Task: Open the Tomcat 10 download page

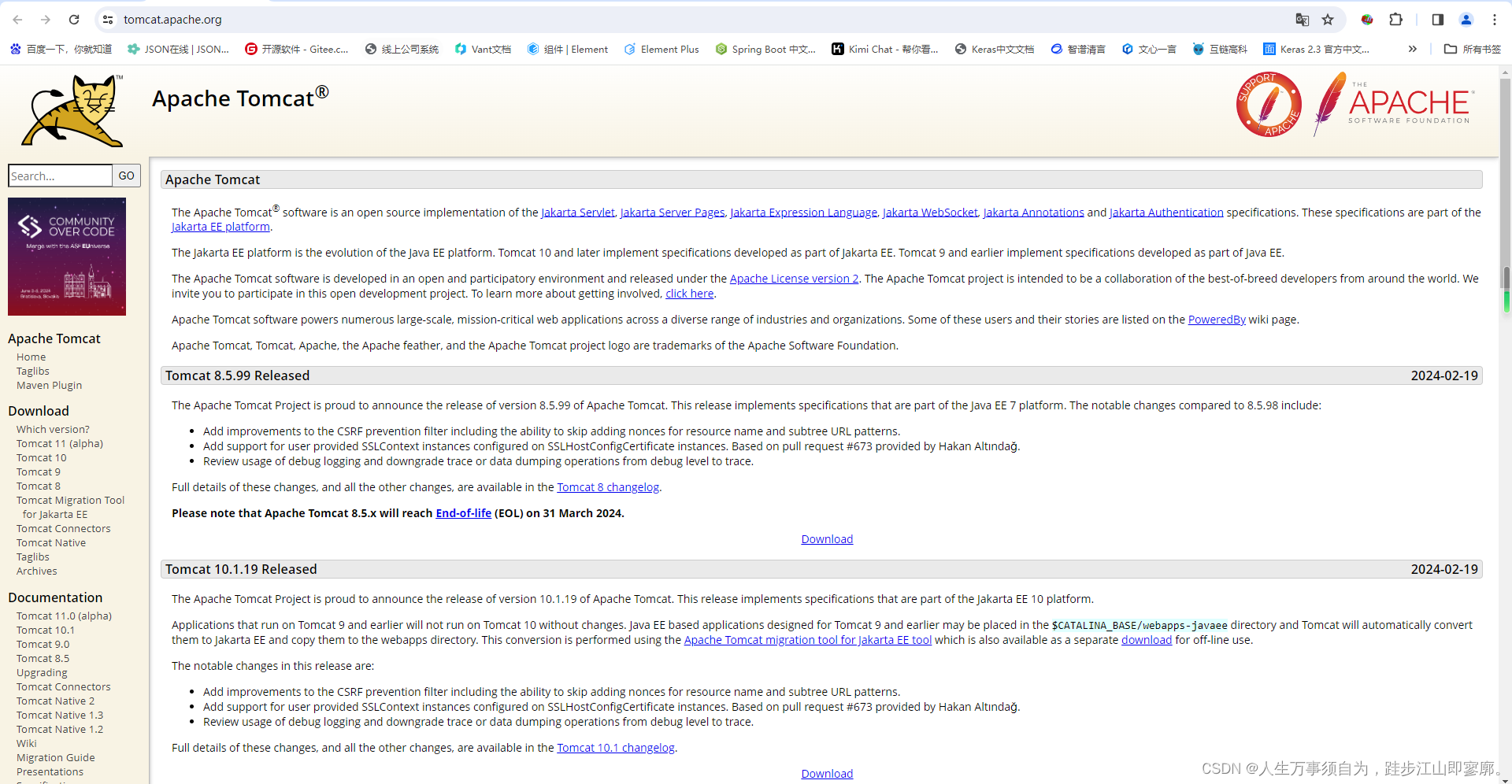Action: point(42,457)
